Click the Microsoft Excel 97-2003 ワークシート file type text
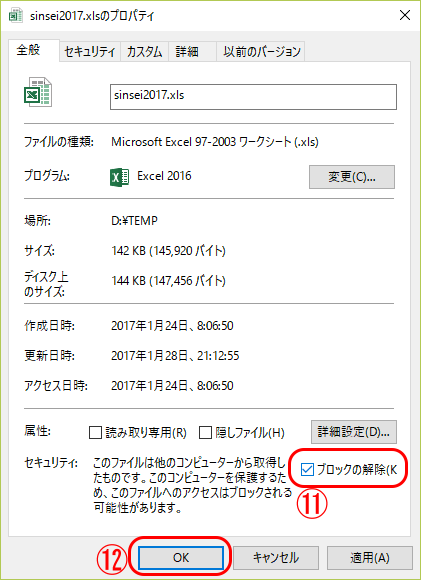 tap(215, 142)
